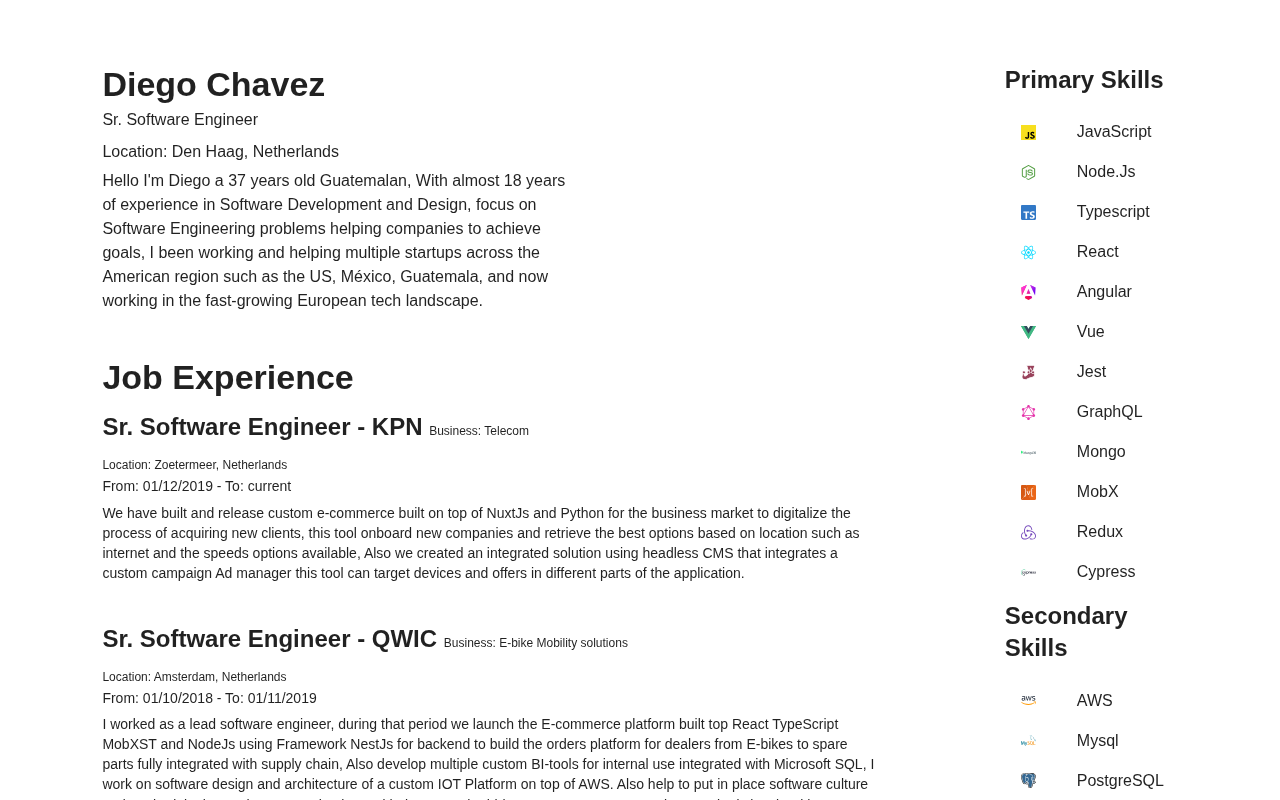Click the PostgreSQL elephant icon

click(1028, 780)
